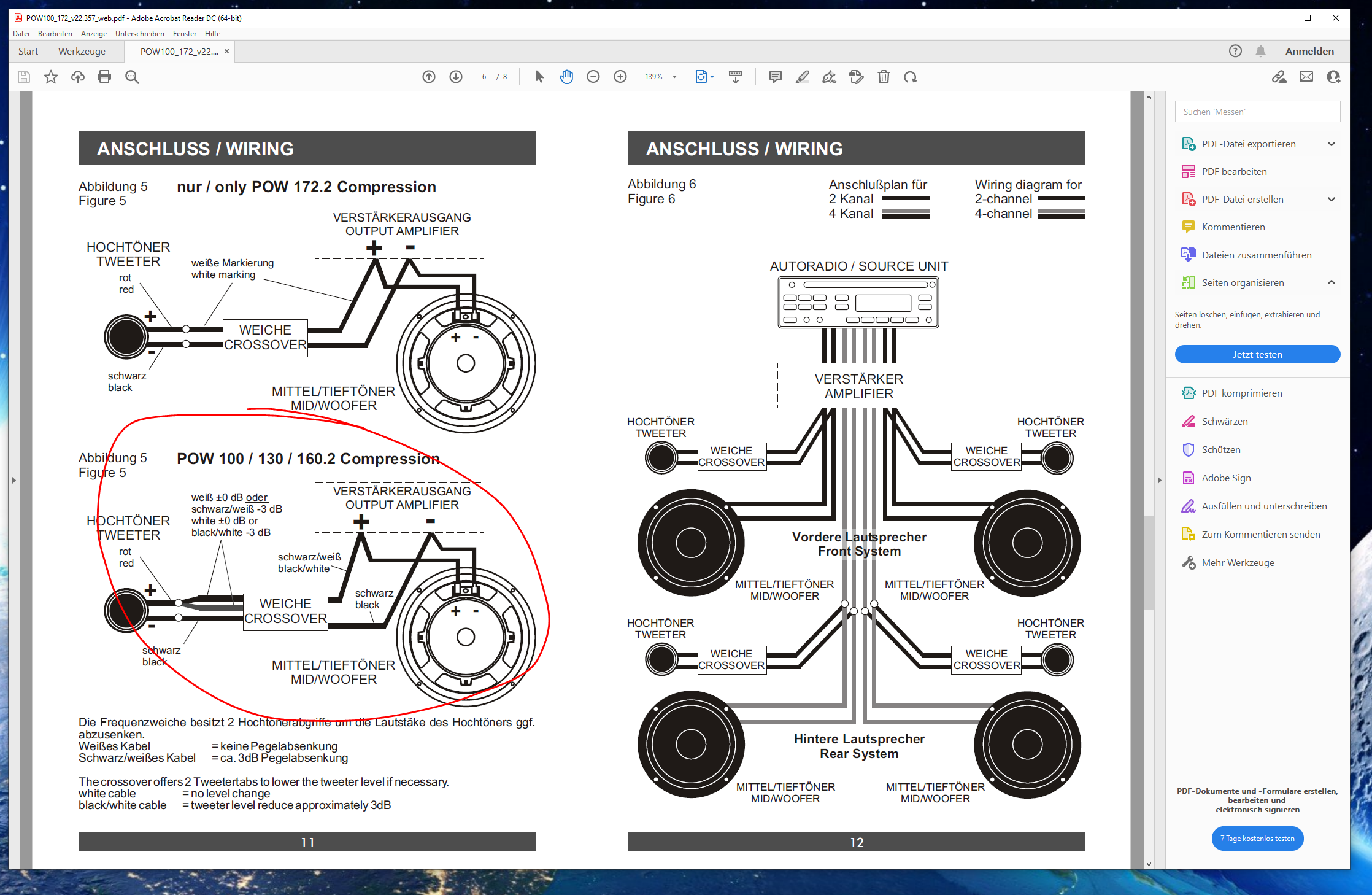Click the vertical document scrollbar
This screenshot has width=1372, height=895.
click(x=1149, y=562)
